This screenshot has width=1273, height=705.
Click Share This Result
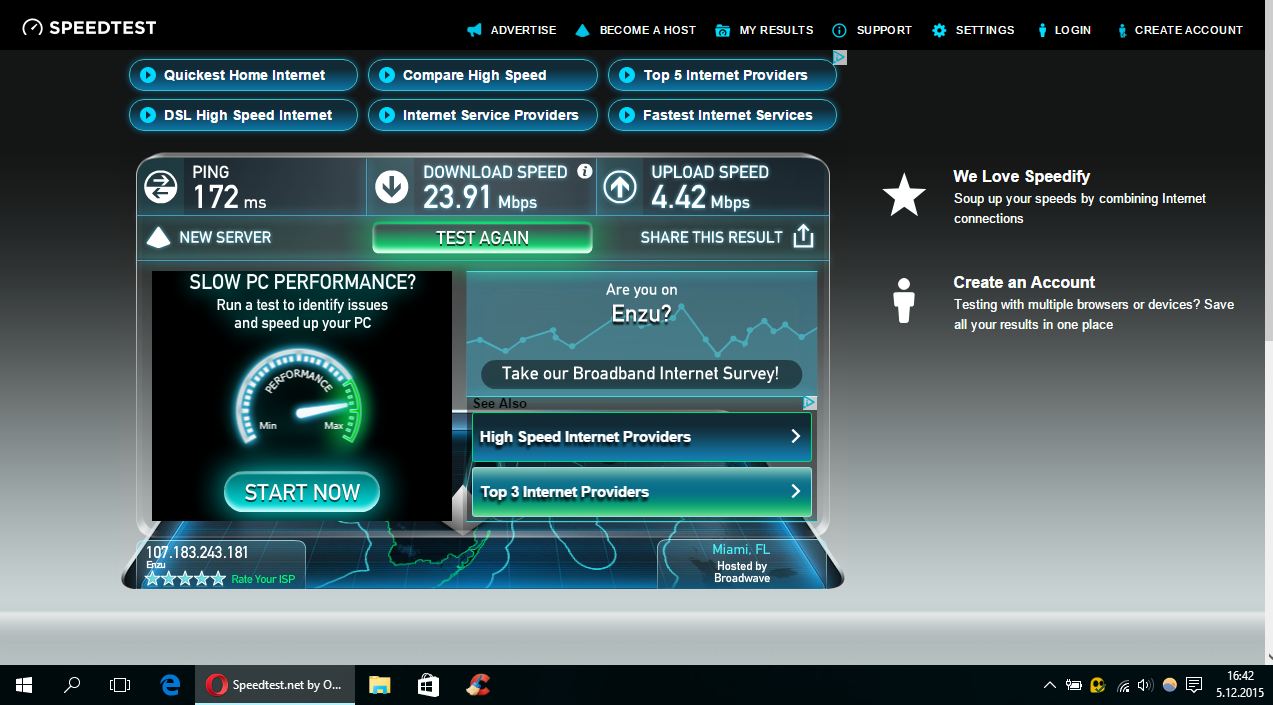pyautogui.click(x=727, y=237)
